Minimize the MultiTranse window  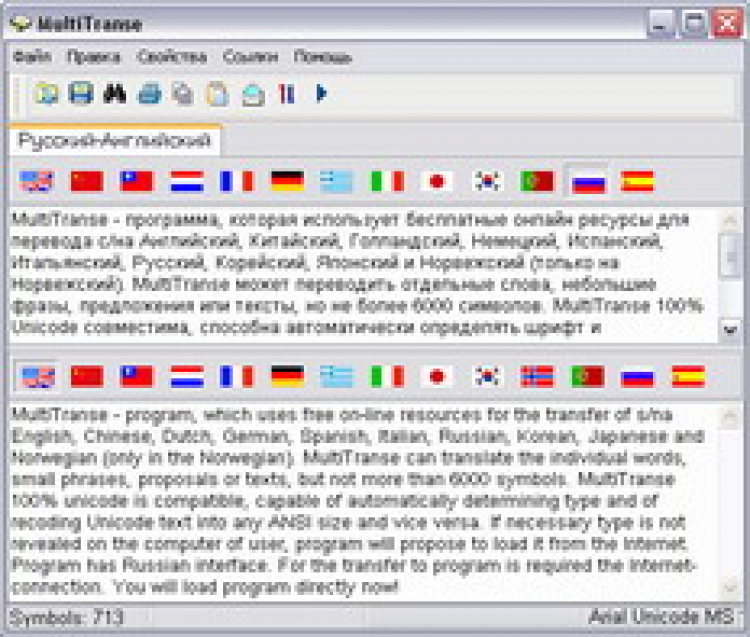(660, 23)
